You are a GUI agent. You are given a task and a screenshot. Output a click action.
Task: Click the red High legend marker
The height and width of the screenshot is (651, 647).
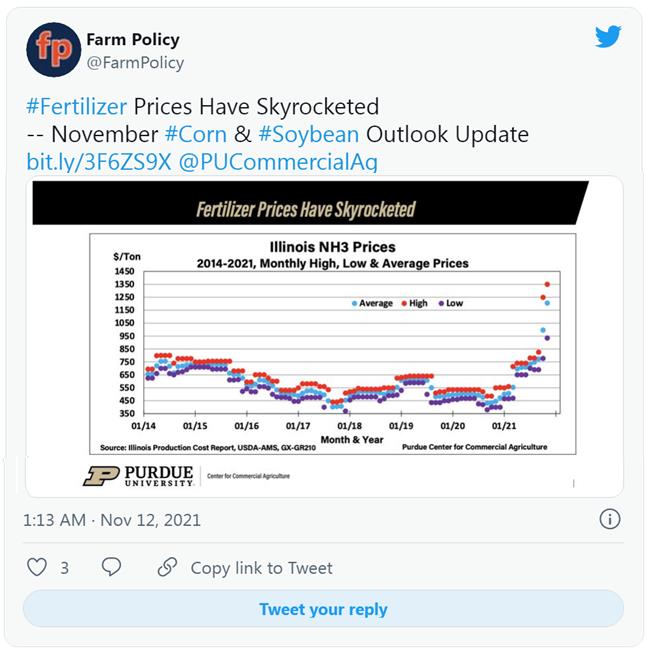click(x=404, y=303)
